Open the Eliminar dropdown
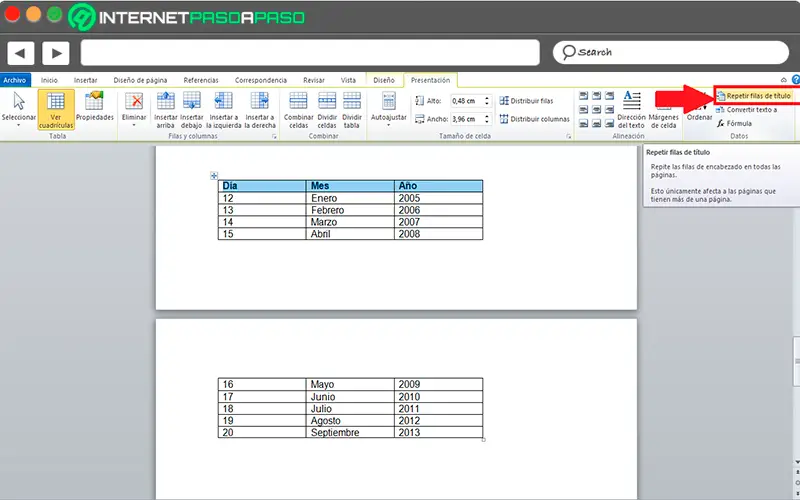The image size is (800, 500). click(134, 110)
